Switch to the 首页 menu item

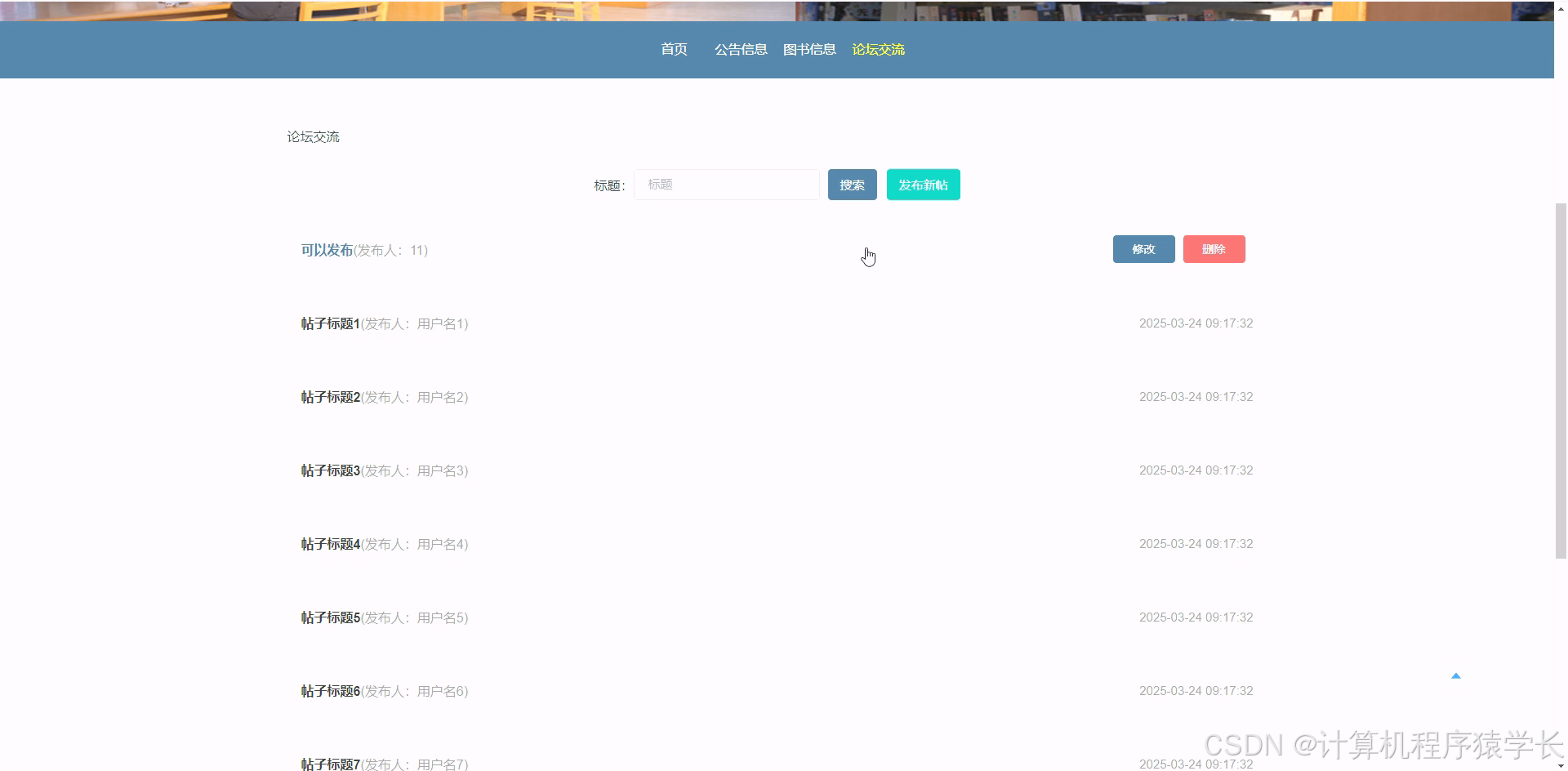click(674, 49)
